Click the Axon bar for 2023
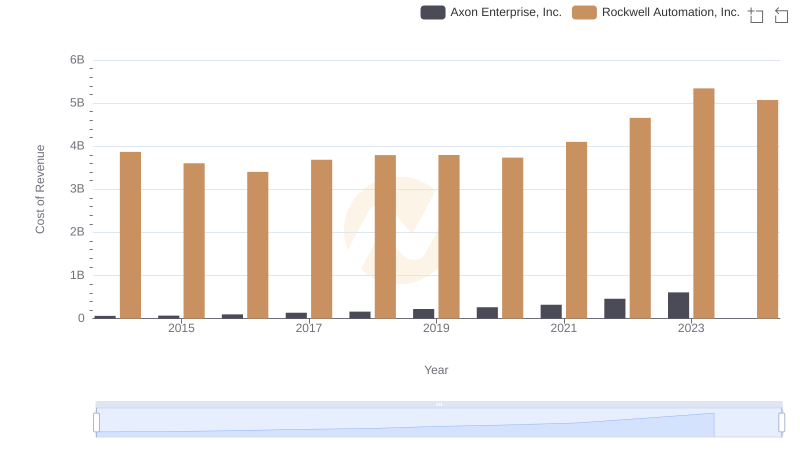 coord(678,305)
